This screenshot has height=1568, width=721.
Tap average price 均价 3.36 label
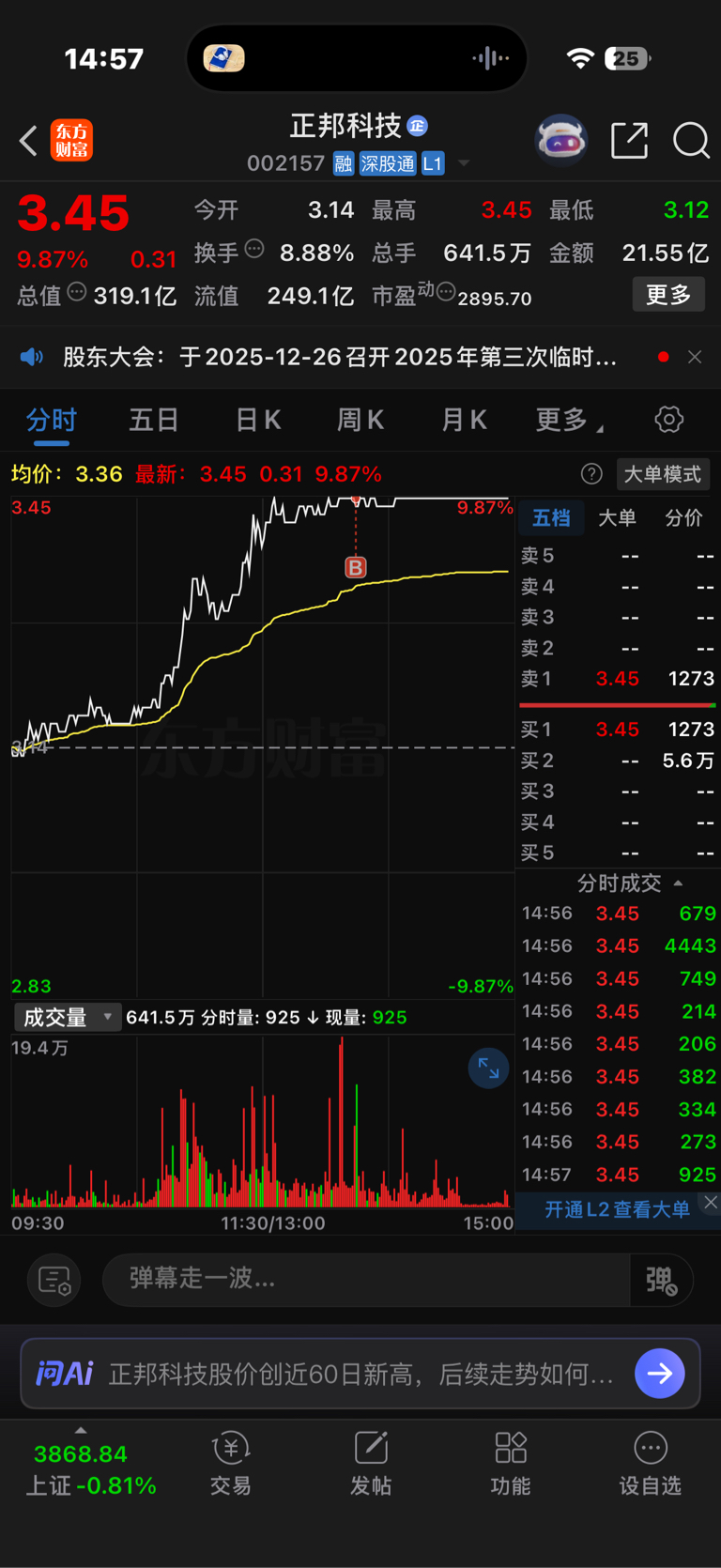point(67,474)
